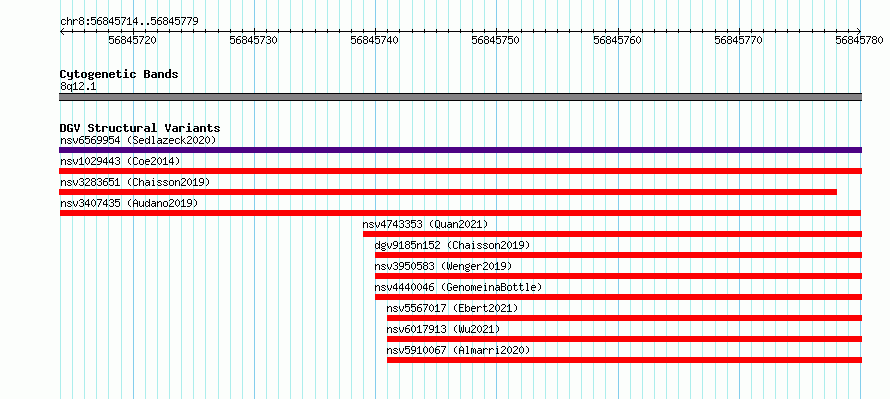This screenshot has width=890, height=399.
Task: Open nsv4743353 (Quan2021) variant label
Action: pyautogui.click(x=425, y=224)
